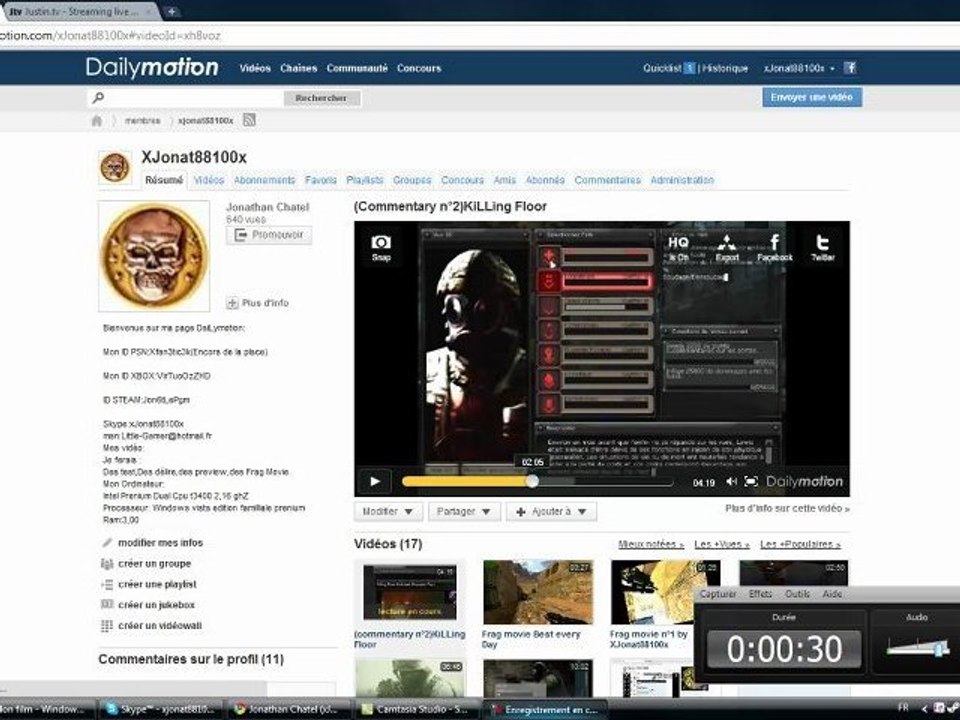The height and width of the screenshot is (720, 960).
Task: Open Frag movie Best every Day thumbnail
Action: click(x=538, y=592)
